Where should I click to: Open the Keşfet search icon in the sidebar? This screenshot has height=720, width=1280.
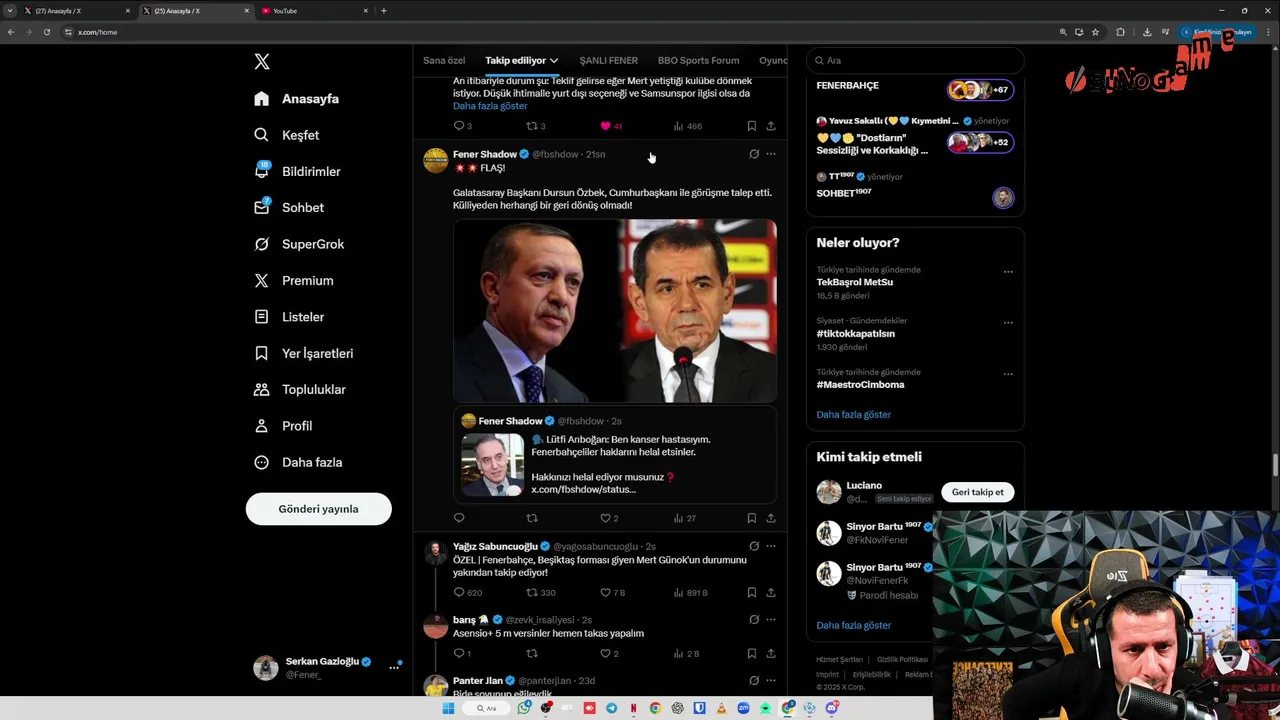tap(261, 135)
